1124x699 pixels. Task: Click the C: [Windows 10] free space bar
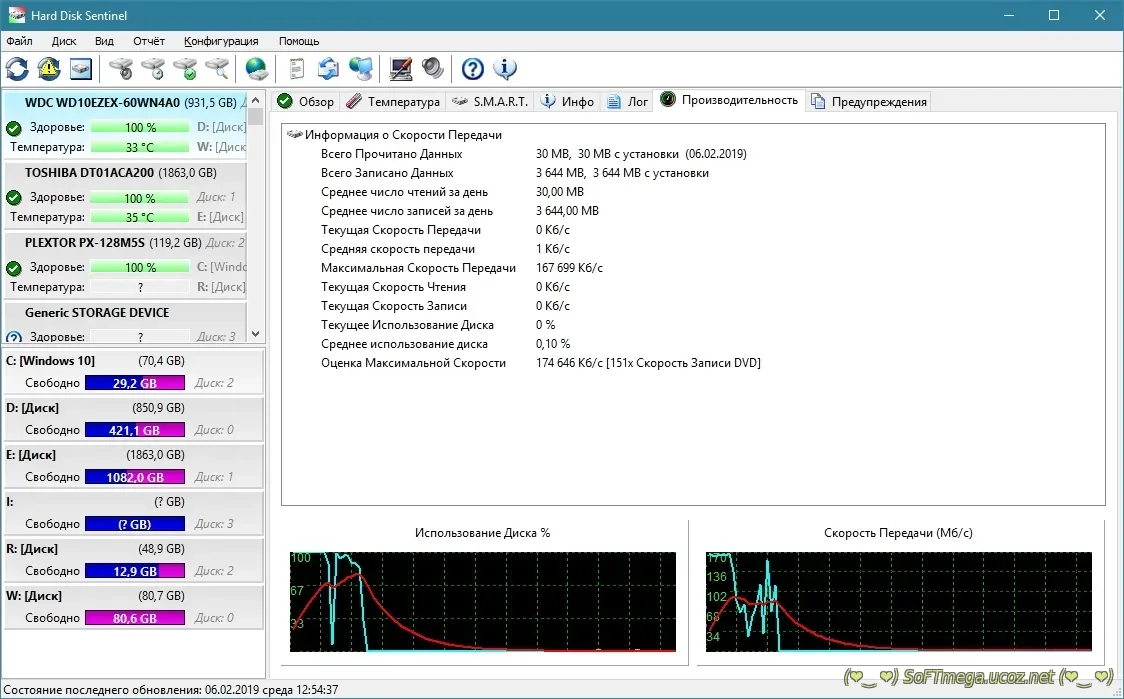click(135, 383)
